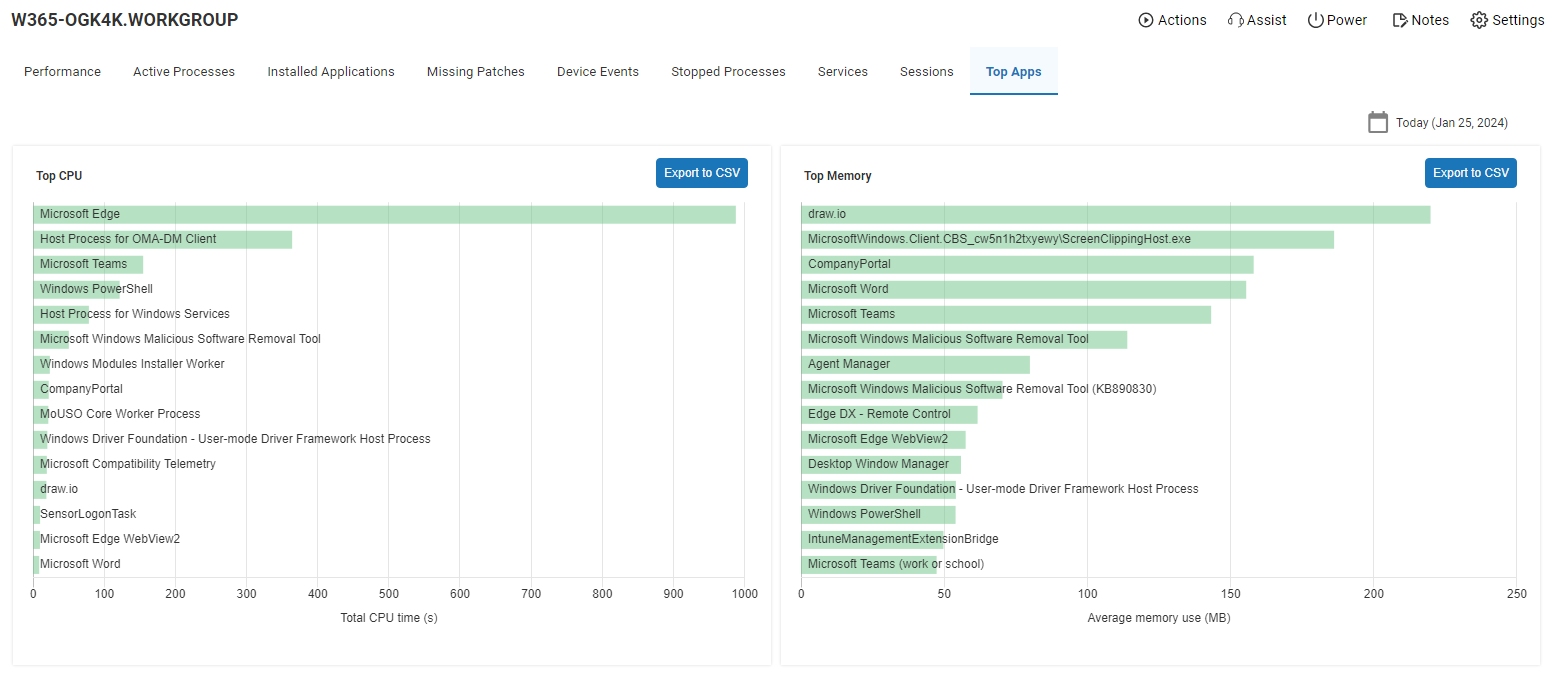Click Microsoft Edge WebView2 in Top Memory
Image resolution: width=1545 pixels, height=691 pixels.
(x=884, y=439)
